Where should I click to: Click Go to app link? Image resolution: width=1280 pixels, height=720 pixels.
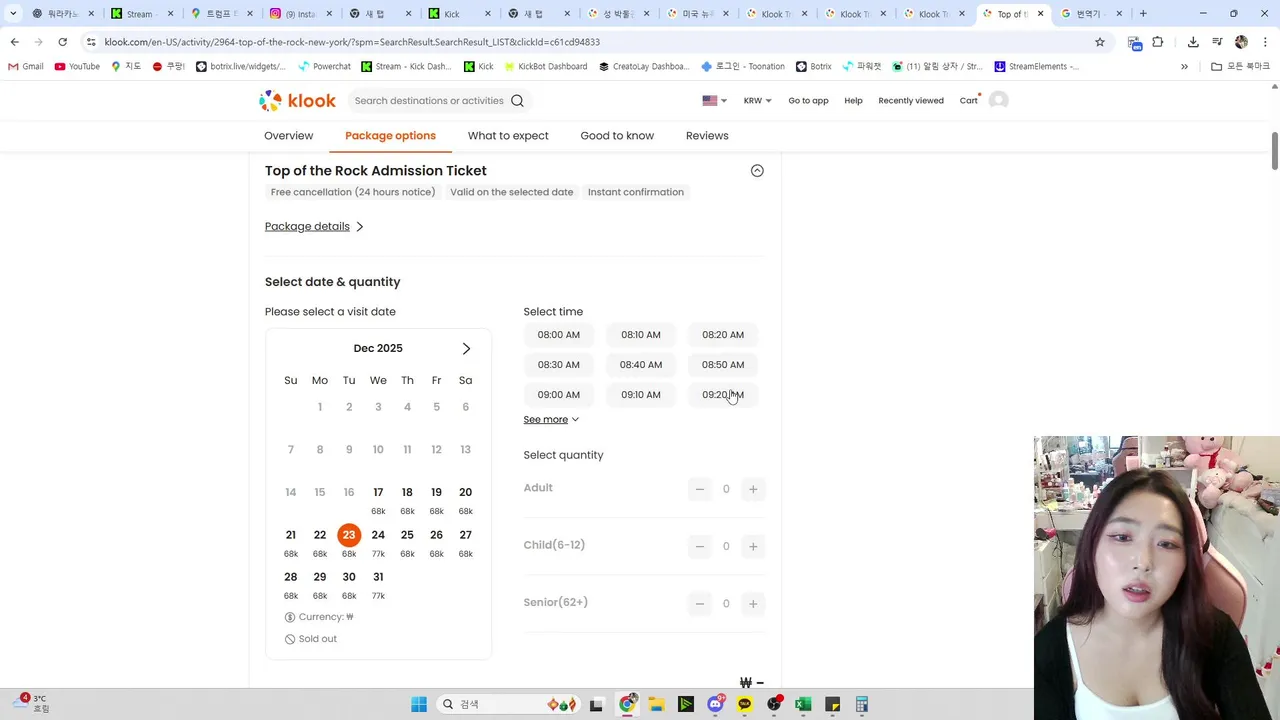808,100
